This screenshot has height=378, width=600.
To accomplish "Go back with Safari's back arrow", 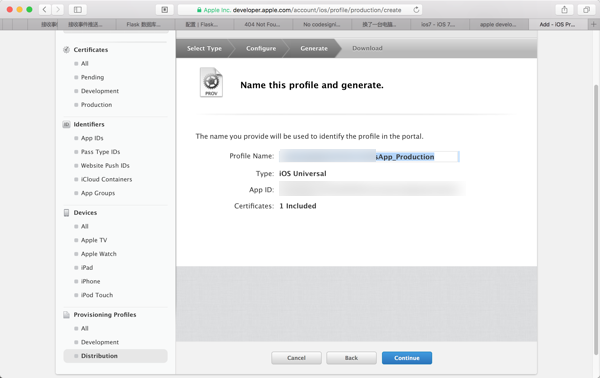I will [44, 10].
